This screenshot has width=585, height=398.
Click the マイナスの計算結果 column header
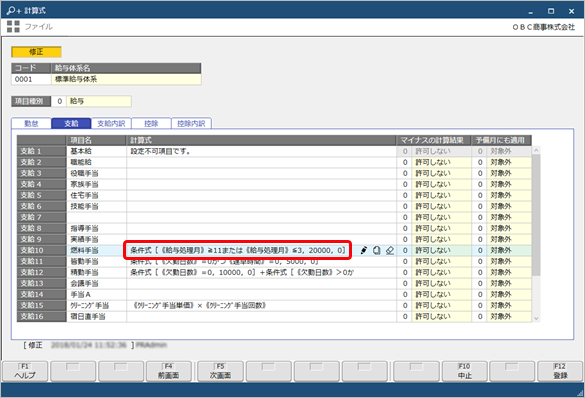[434, 140]
